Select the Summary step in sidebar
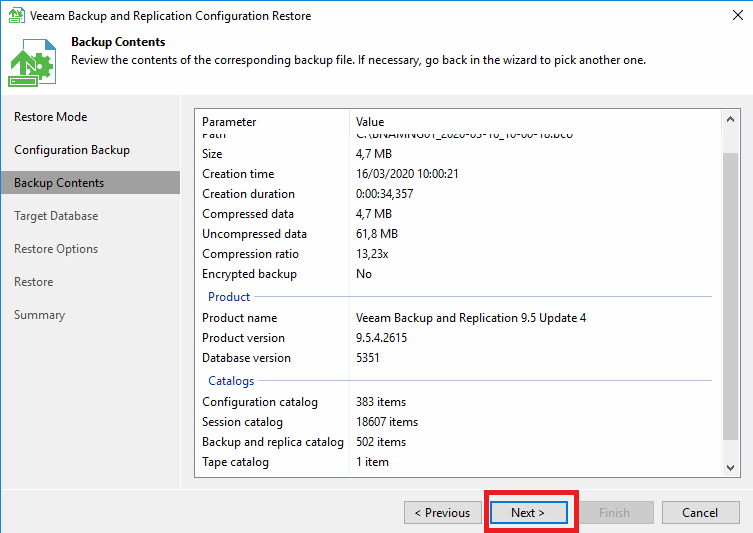Viewport: 753px width, 533px height. pyautogui.click(x=39, y=315)
